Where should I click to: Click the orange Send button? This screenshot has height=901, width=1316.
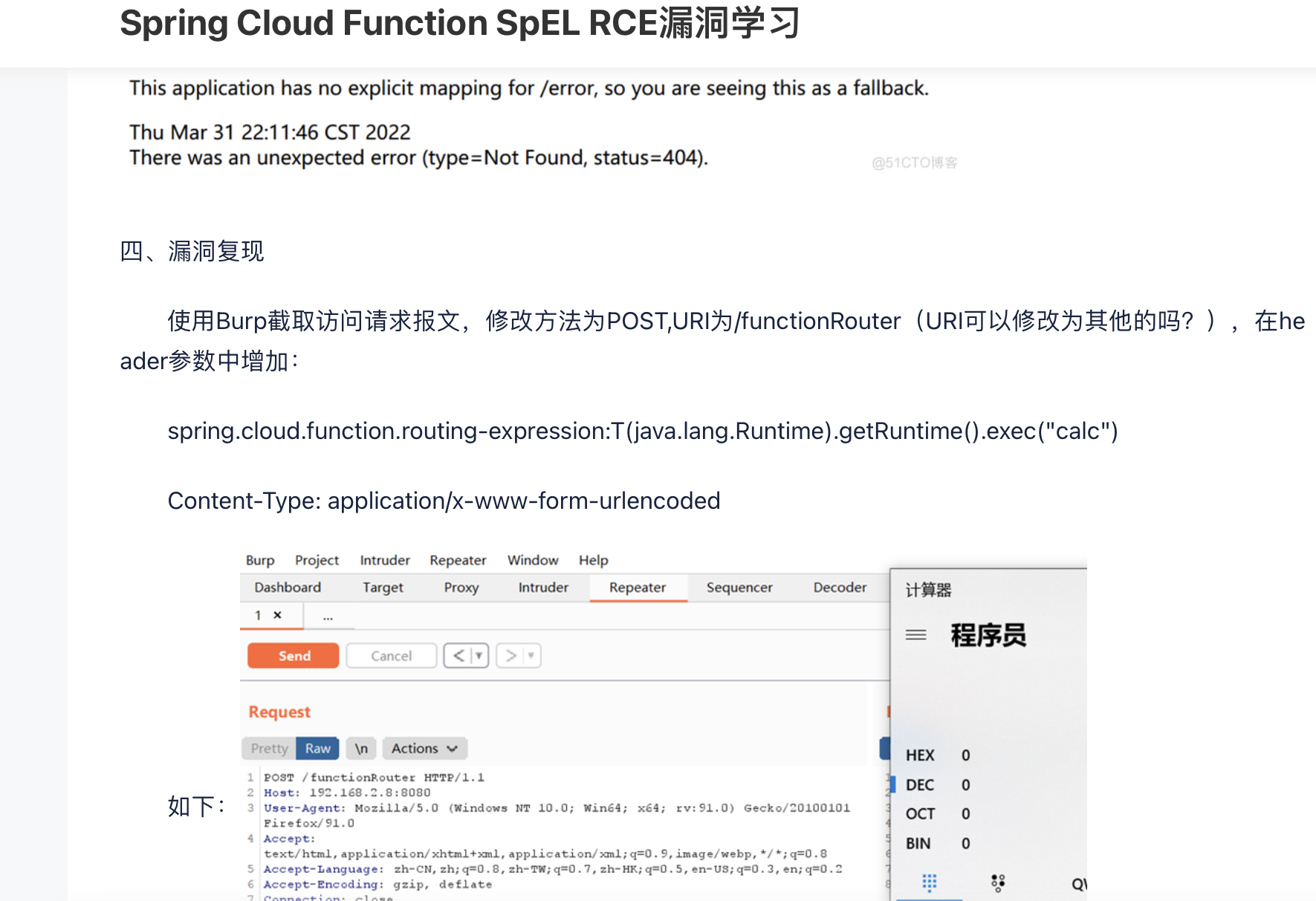click(x=294, y=656)
